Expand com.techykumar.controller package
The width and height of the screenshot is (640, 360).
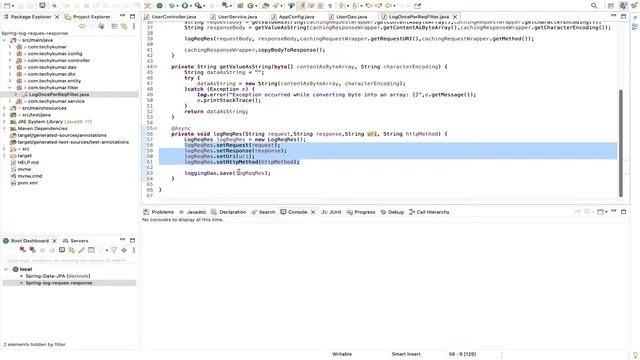tap(10, 60)
